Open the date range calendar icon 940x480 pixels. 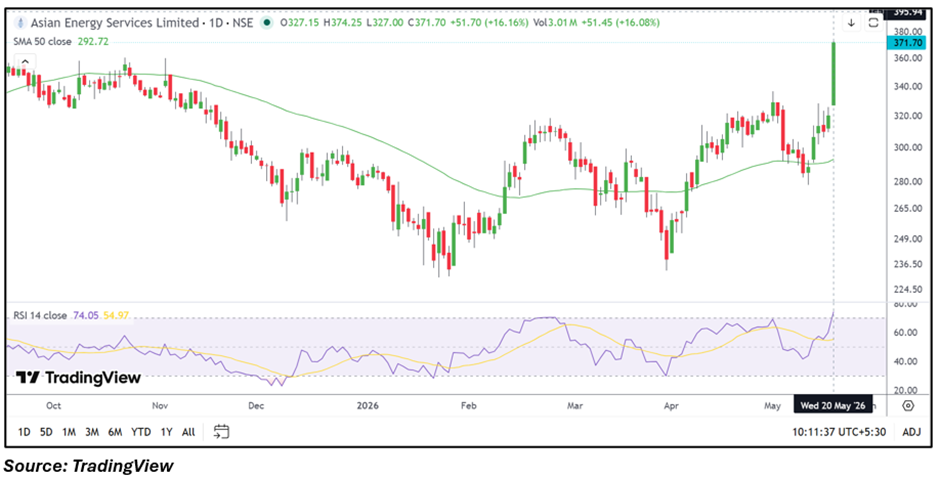point(222,431)
